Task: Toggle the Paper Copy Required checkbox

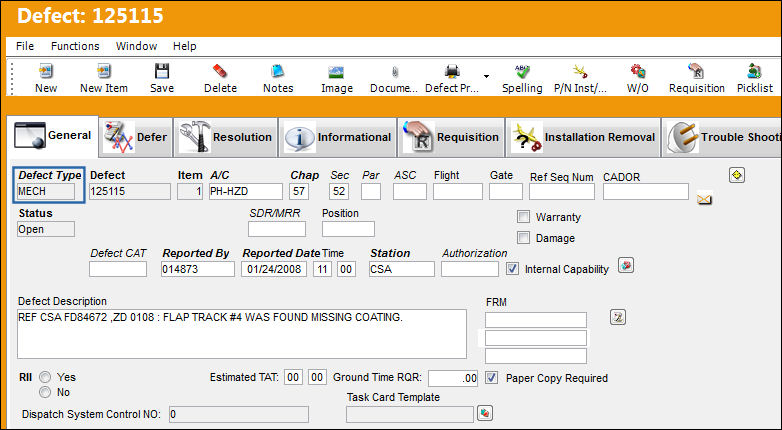Action: (491, 377)
